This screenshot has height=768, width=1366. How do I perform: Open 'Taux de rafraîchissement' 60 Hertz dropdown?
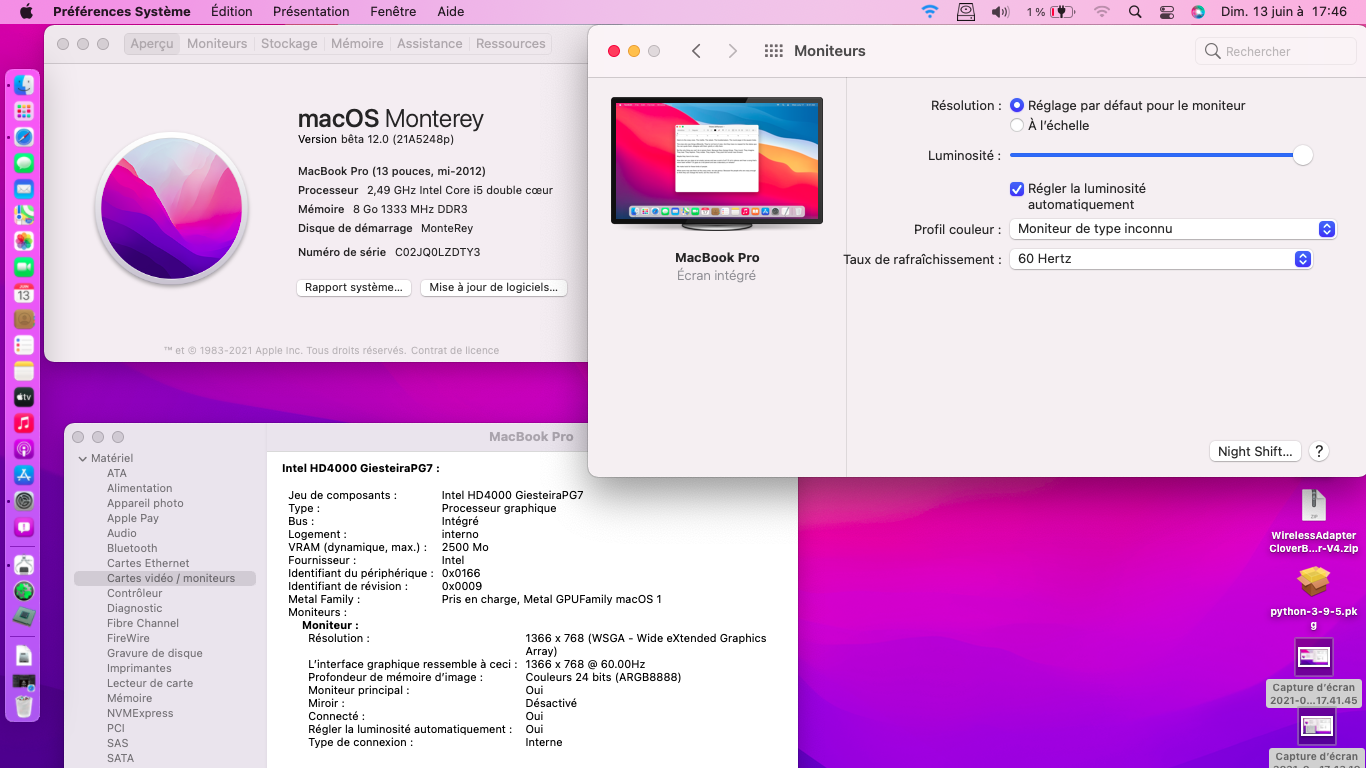1160,259
